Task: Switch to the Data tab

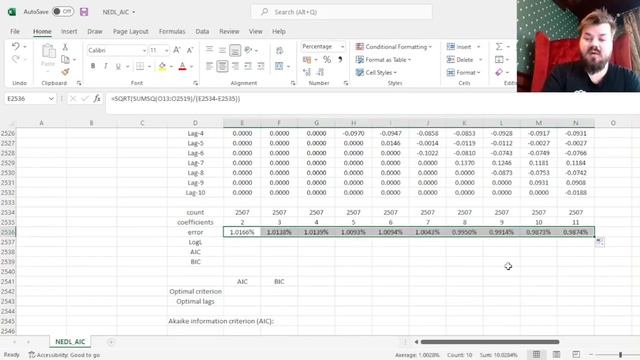Action: (202, 31)
